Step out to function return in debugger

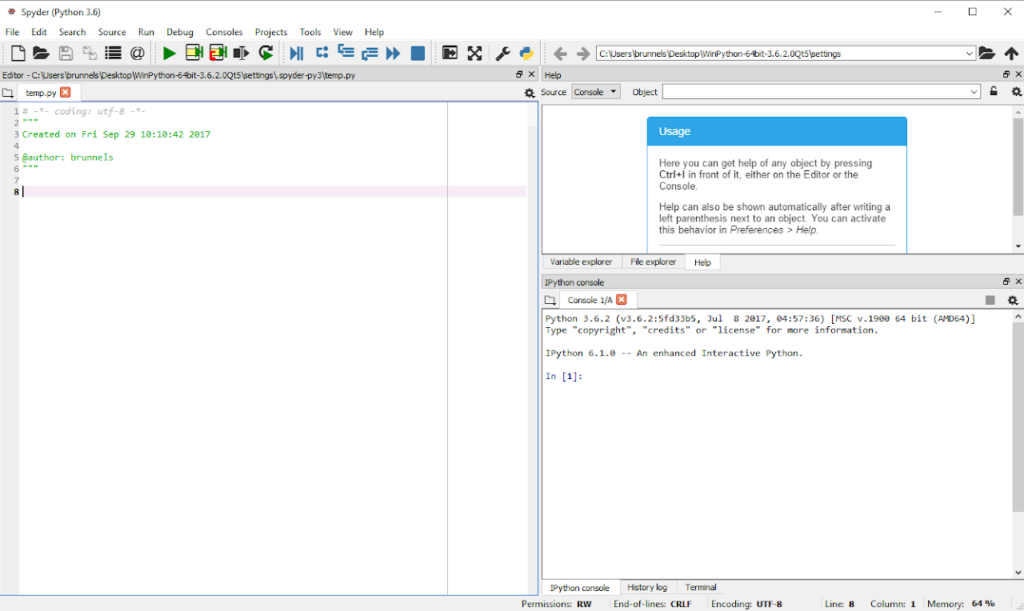click(x=370, y=53)
